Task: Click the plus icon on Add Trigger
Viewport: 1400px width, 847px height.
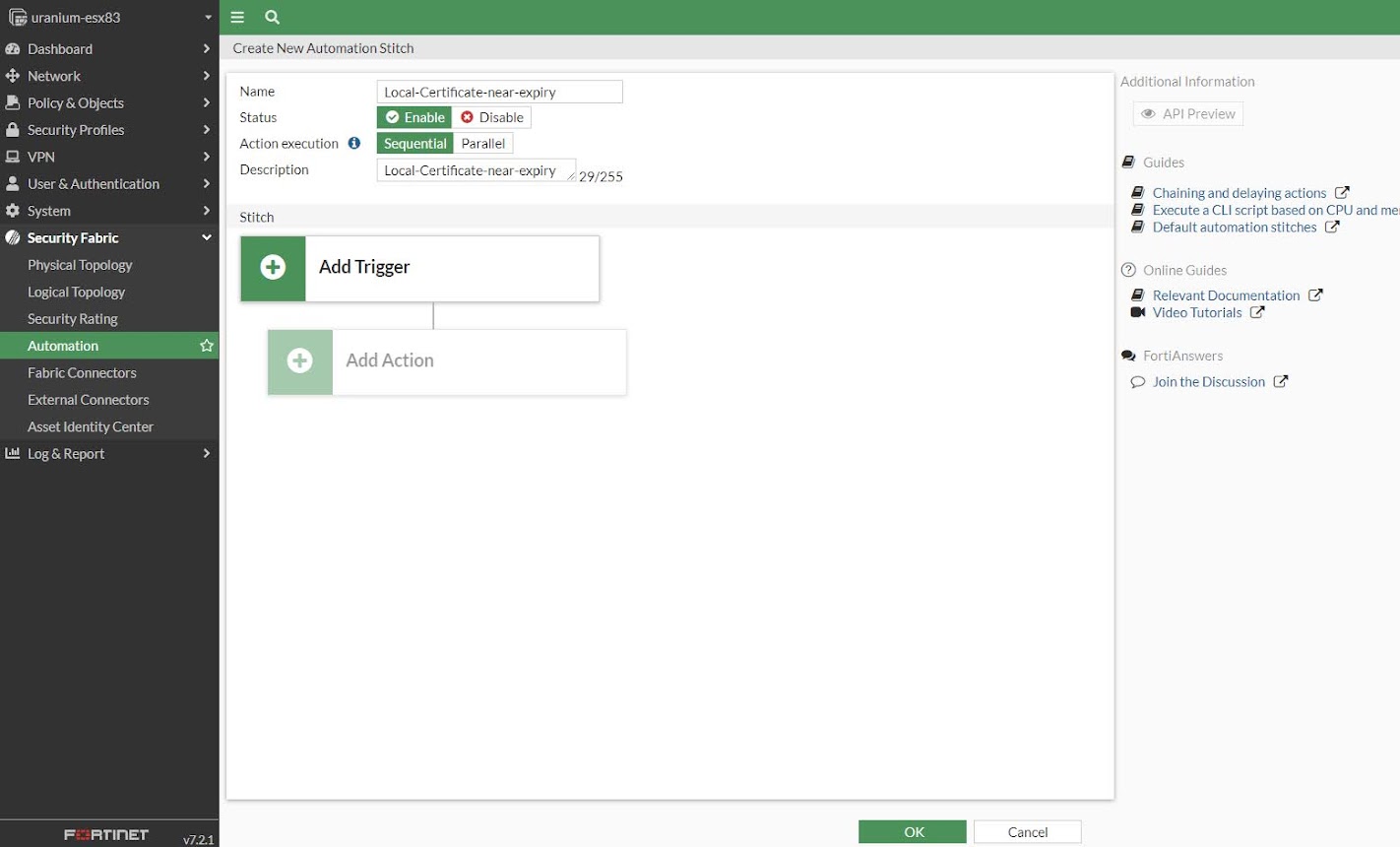Action: pos(273,268)
